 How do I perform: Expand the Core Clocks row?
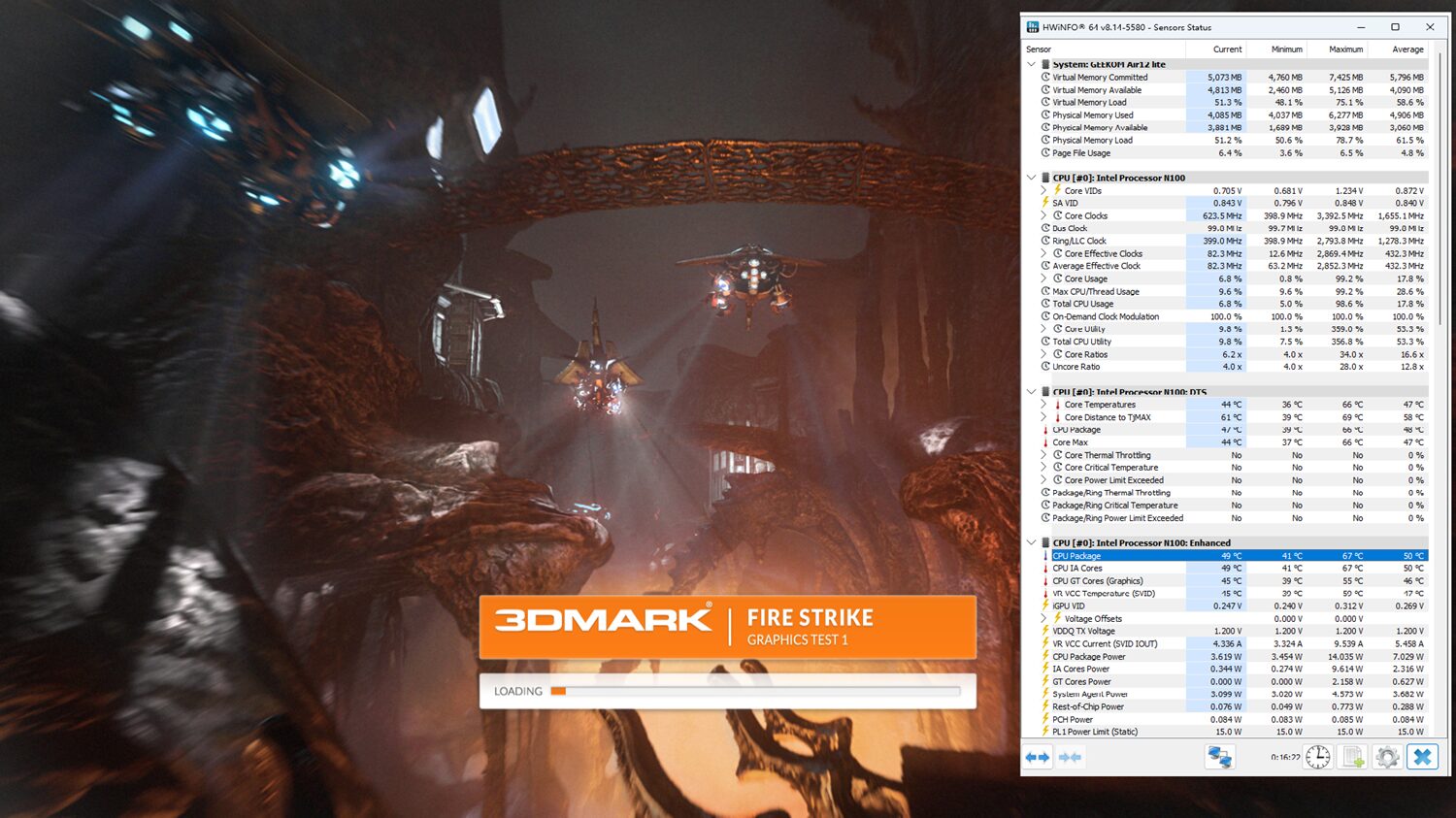pos(1044,215)
